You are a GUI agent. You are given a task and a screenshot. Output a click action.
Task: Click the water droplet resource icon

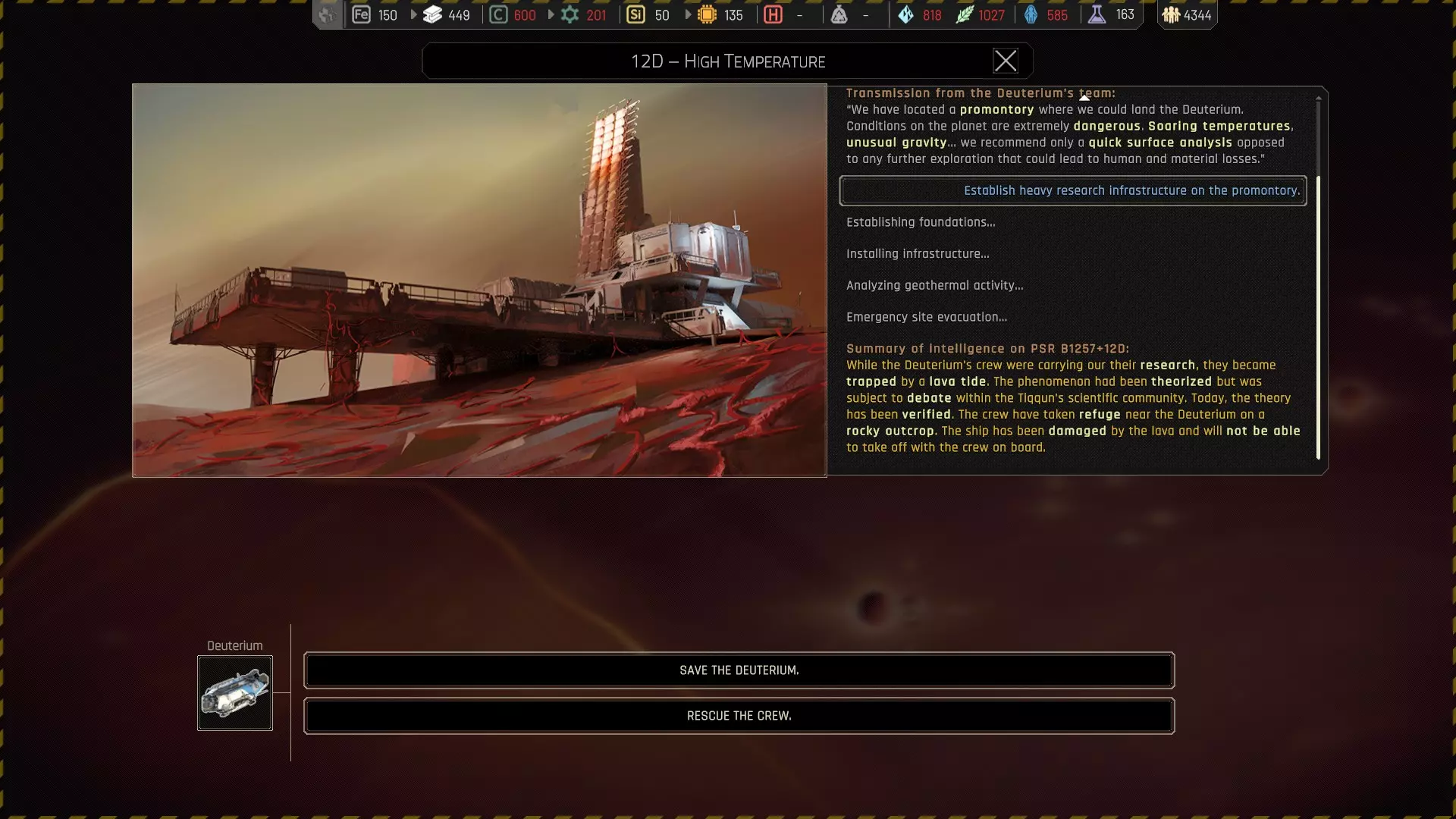tap(906, 14)
